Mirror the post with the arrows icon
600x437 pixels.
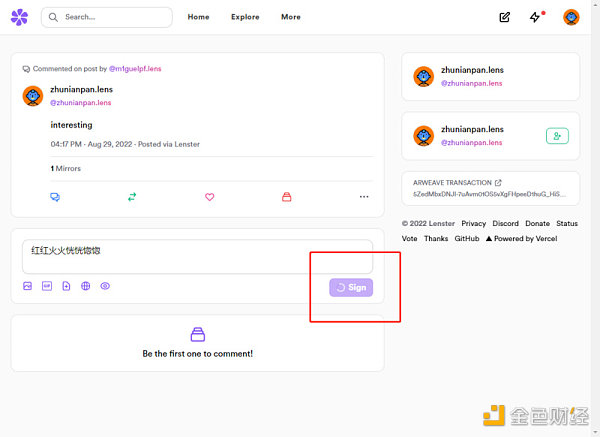coord(132,197)
